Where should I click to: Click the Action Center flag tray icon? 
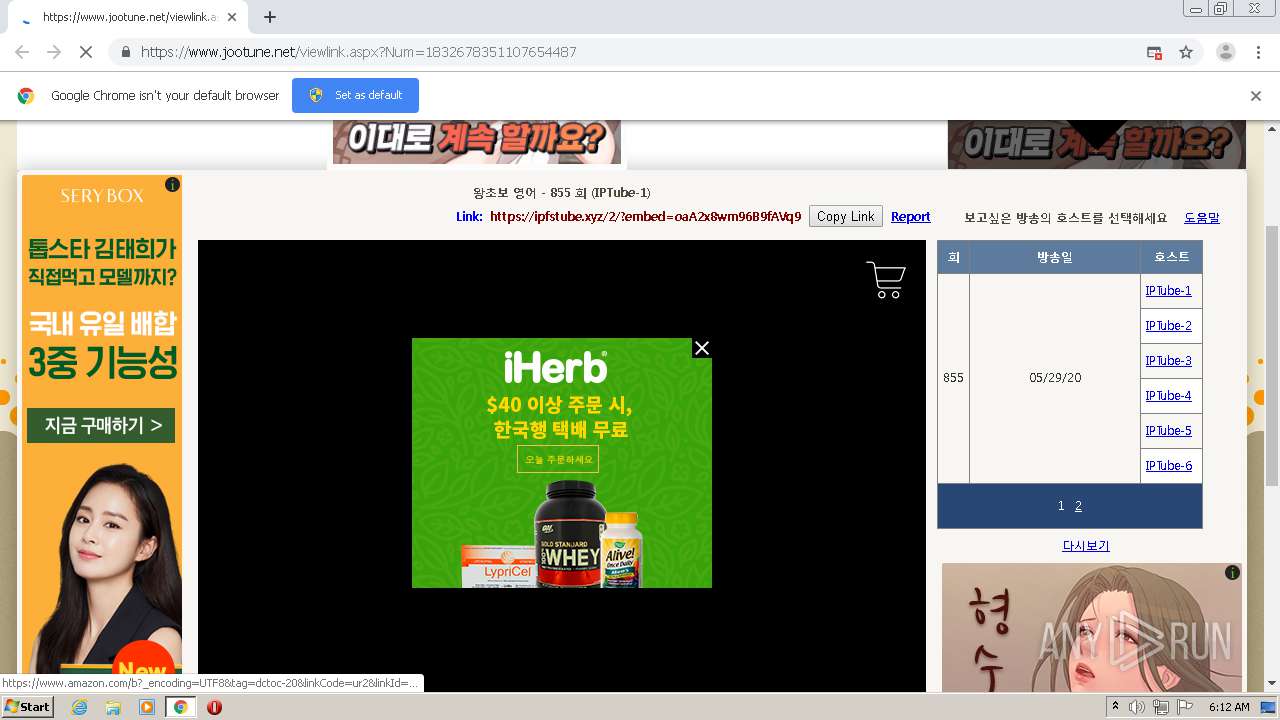coord(1184,707)
